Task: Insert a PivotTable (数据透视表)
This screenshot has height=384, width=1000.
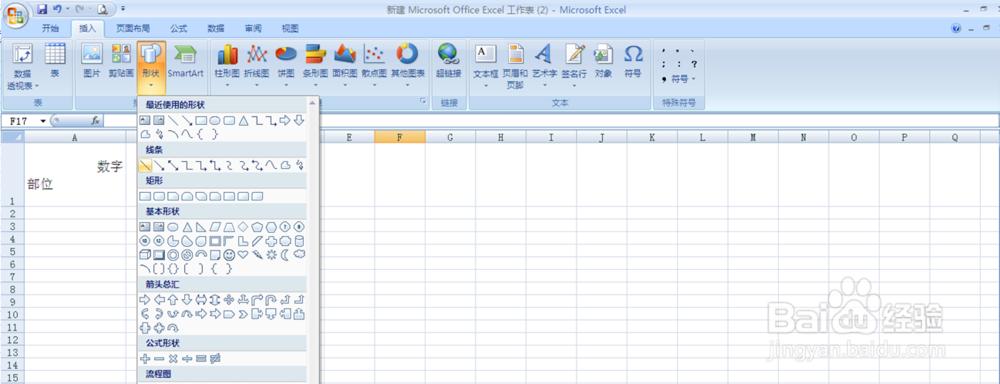Action: [23, 67]
